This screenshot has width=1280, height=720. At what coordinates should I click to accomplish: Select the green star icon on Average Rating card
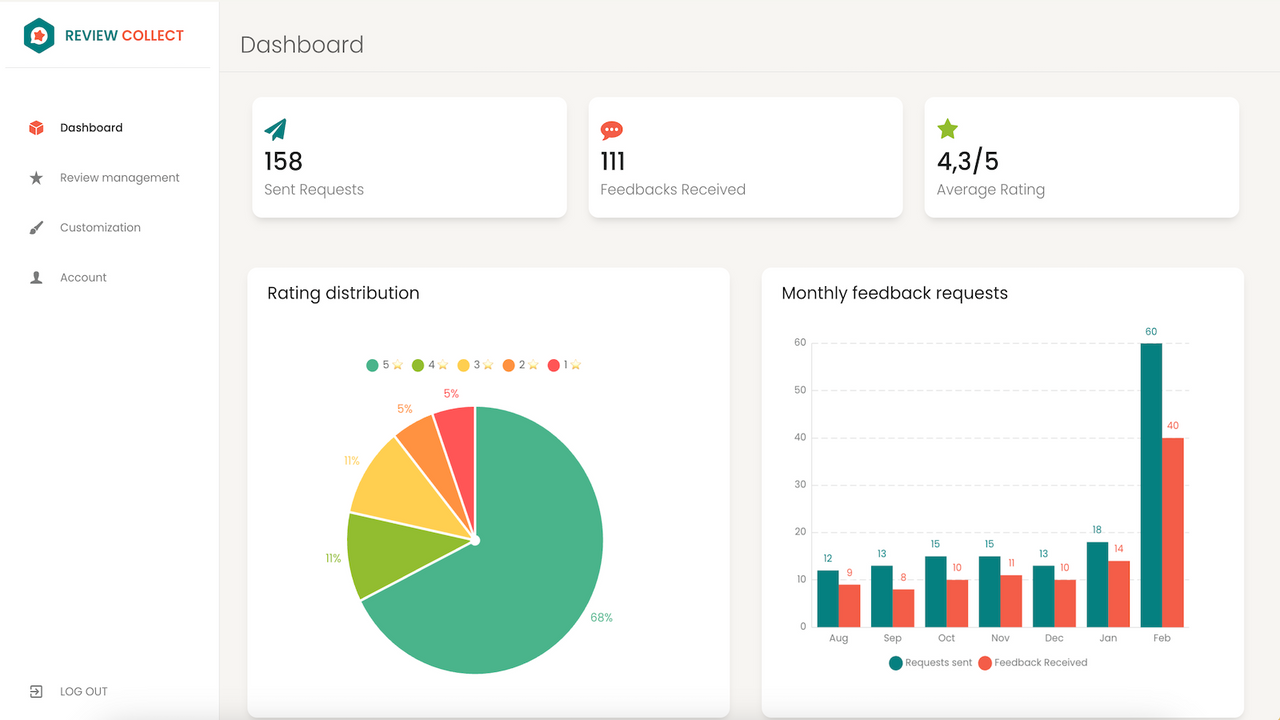(x=947, y=129)
